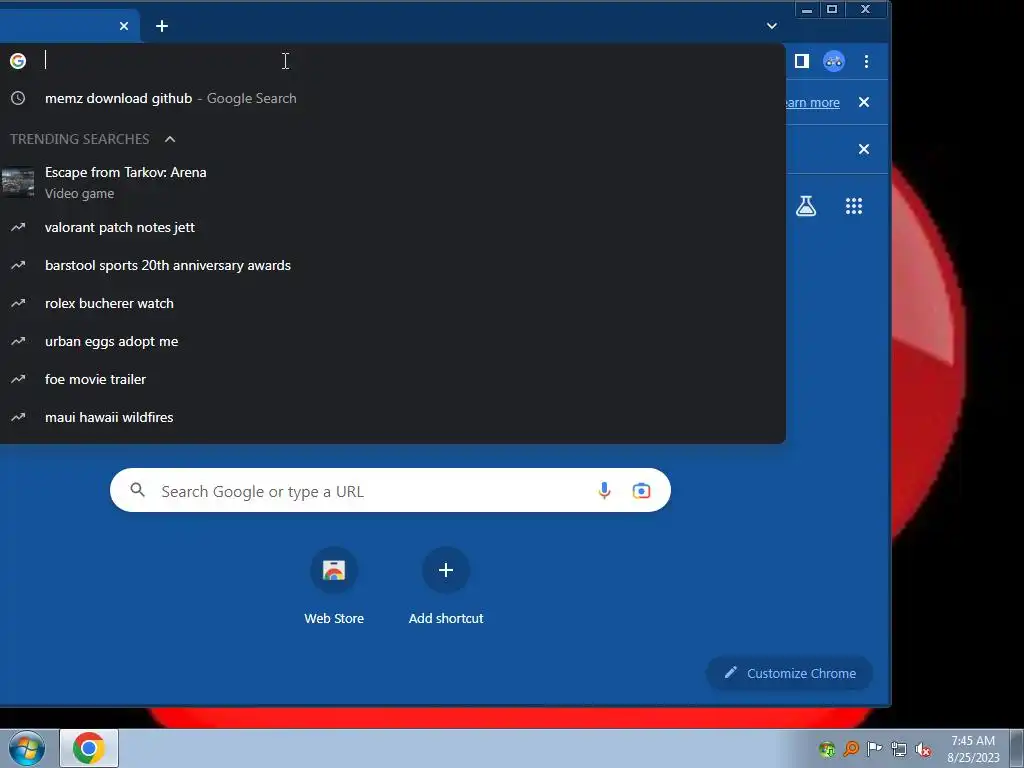Screen dimensions: 1024x768
Task: Click the trend arrow next to foe movie trailer
Action: pos(18,379)
